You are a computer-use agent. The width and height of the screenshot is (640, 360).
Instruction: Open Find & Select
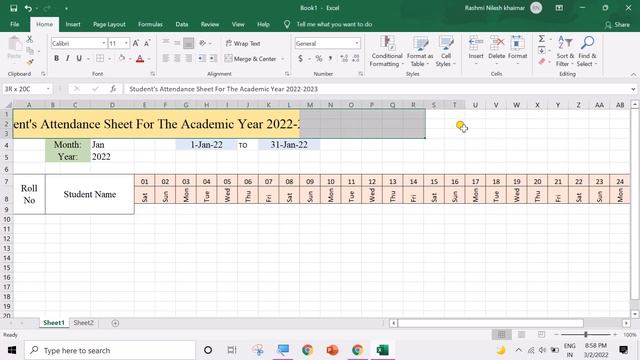tap(587, 51)
